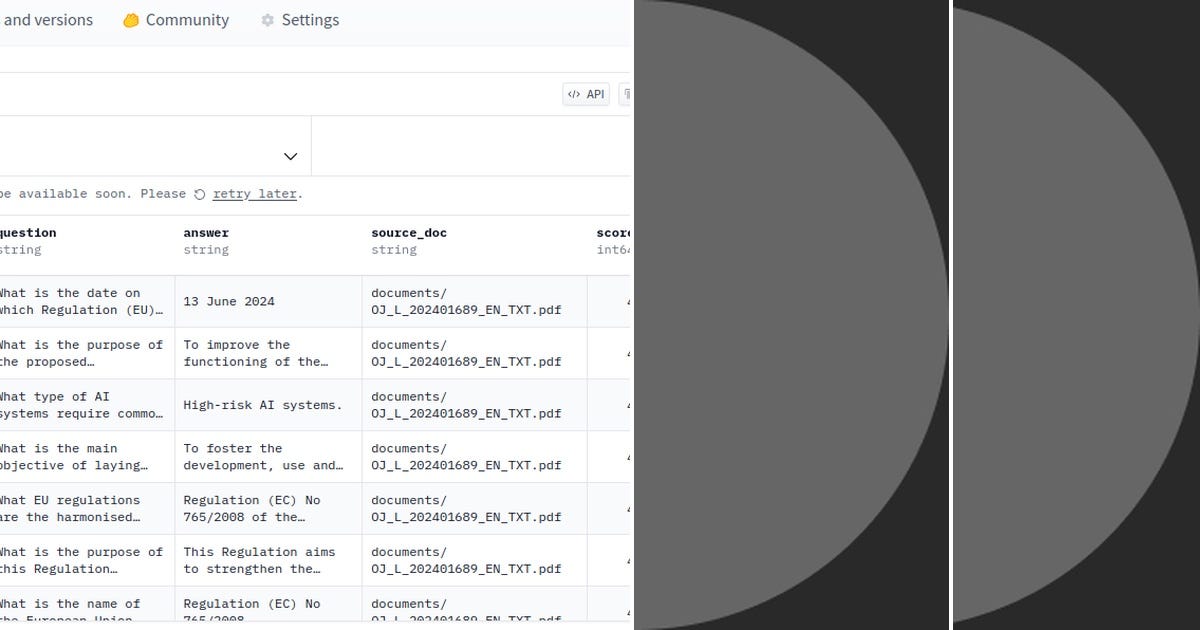The image size is (1200, 630).
Task: Select the cell reading High-risk AI systems
Action: click(x=254, y=404)
